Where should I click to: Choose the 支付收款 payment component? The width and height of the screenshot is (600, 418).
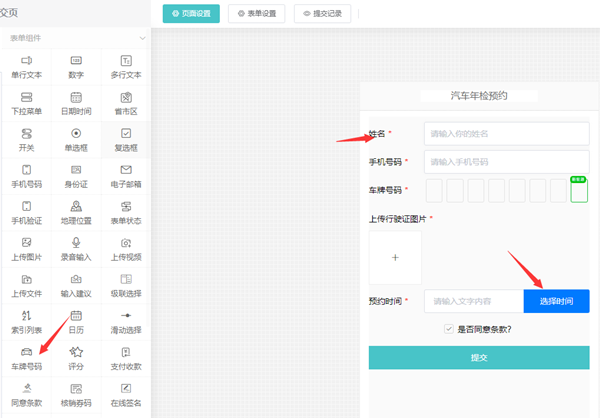126,358
